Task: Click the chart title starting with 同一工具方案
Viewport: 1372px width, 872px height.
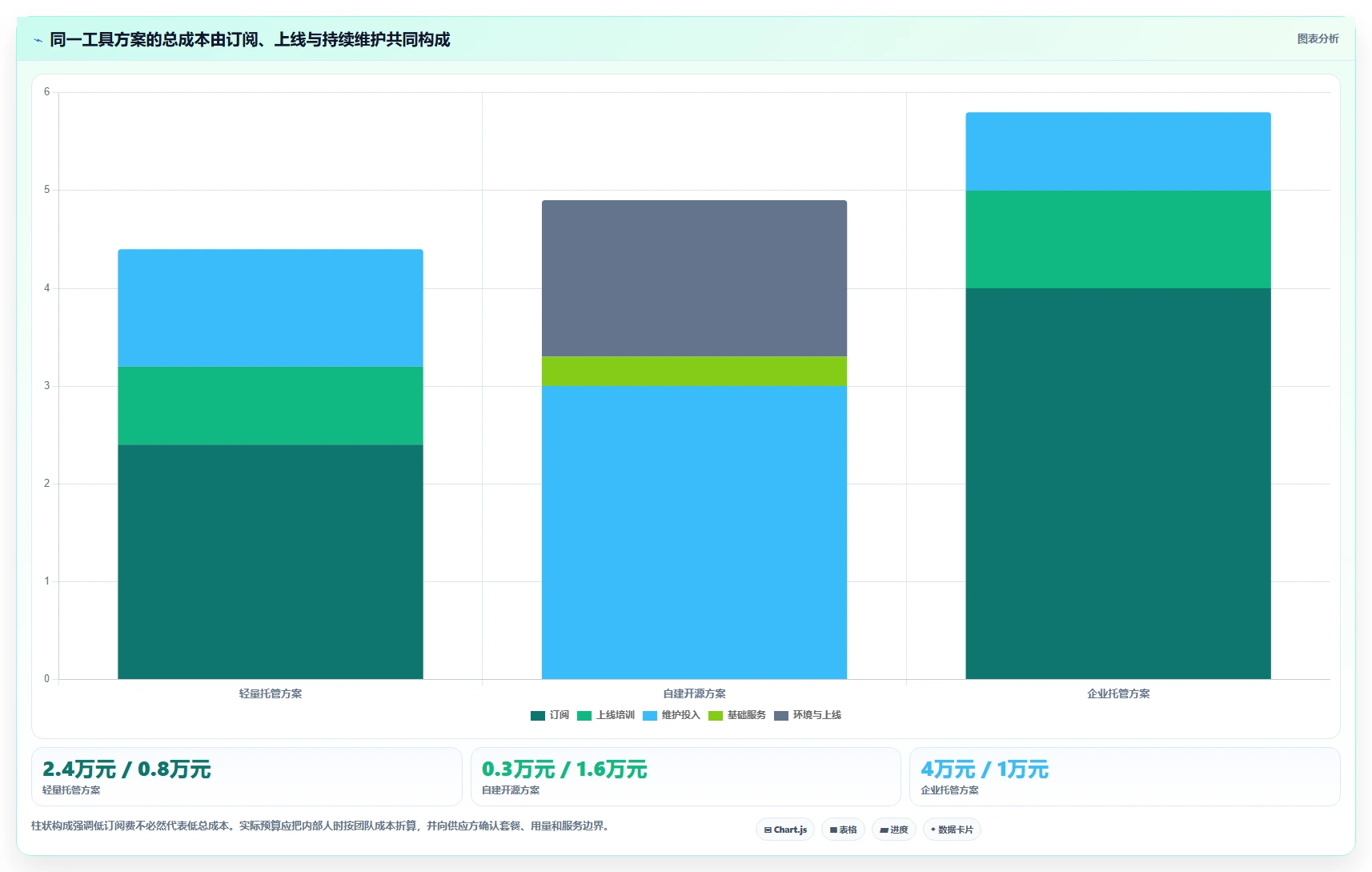Action: click(x=250, y=39)
